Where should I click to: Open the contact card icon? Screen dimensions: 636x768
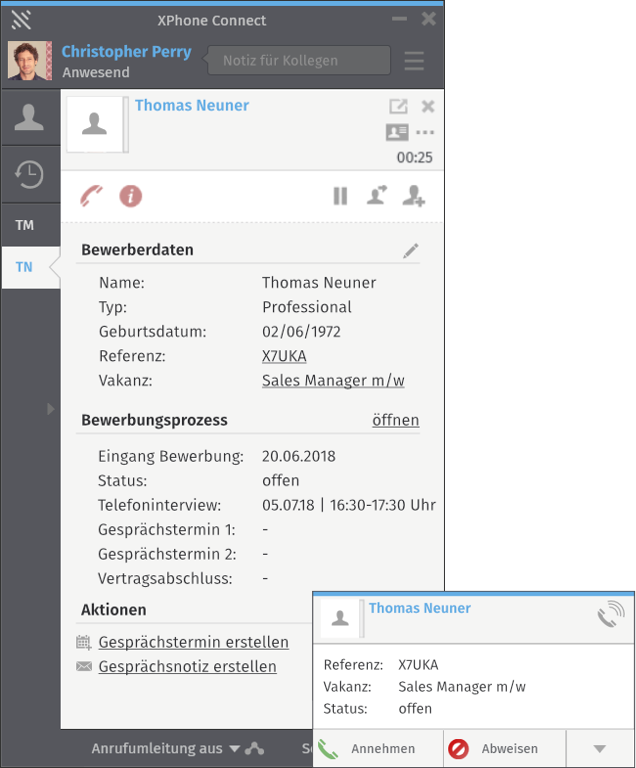pyautogui.click(x=397, y=132)
